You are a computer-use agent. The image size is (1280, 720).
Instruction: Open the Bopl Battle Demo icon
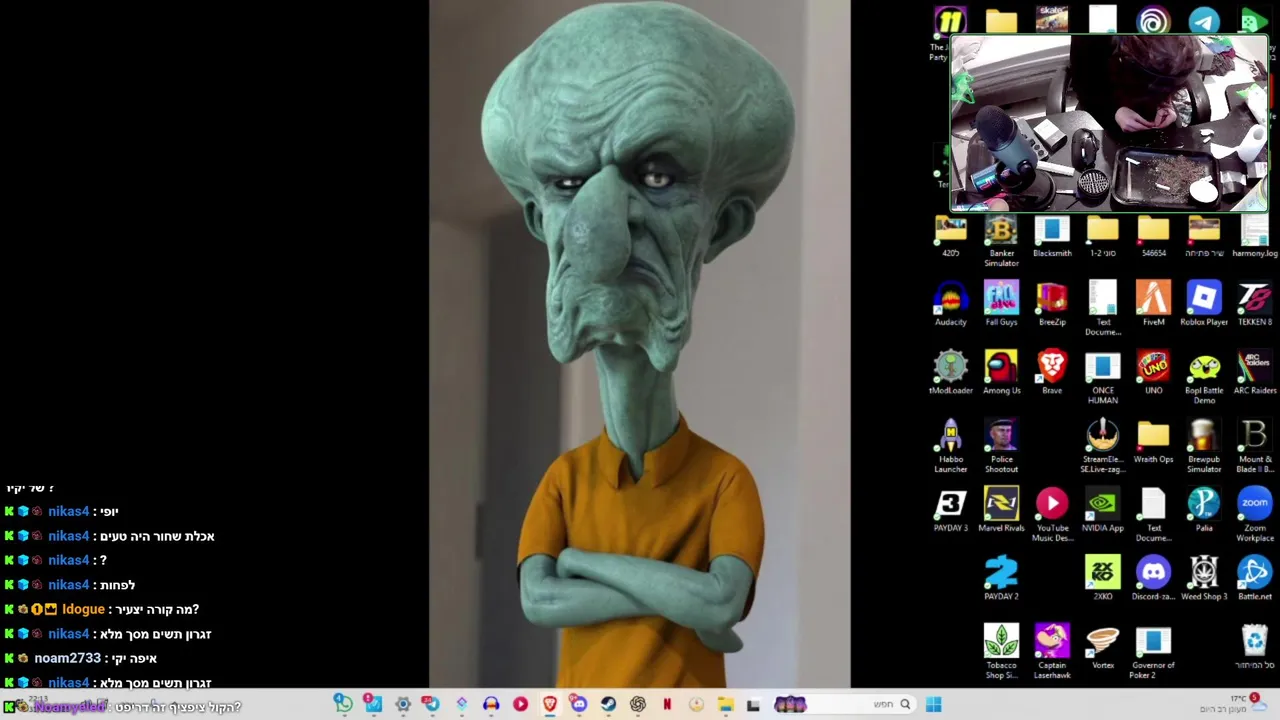(x=1204, y=378)
